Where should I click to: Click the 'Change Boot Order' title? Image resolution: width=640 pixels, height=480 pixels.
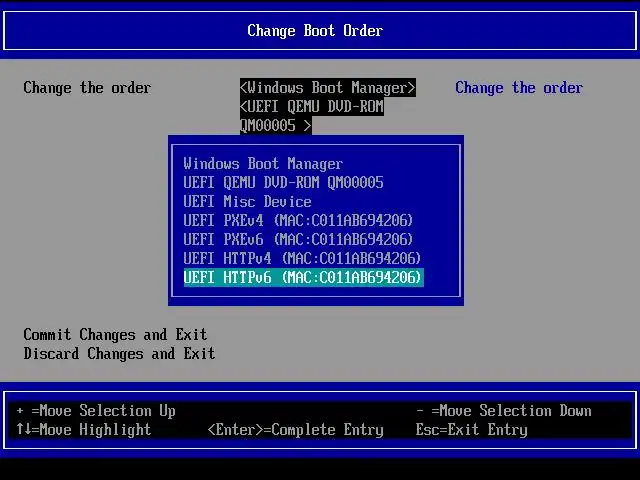(315, 31)
